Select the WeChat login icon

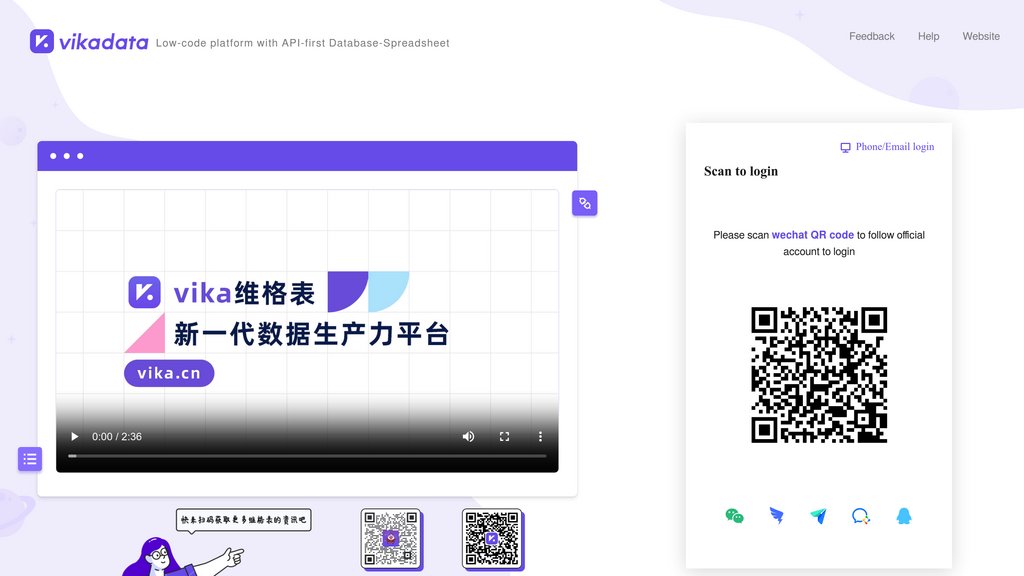click(x=735, y=516)
